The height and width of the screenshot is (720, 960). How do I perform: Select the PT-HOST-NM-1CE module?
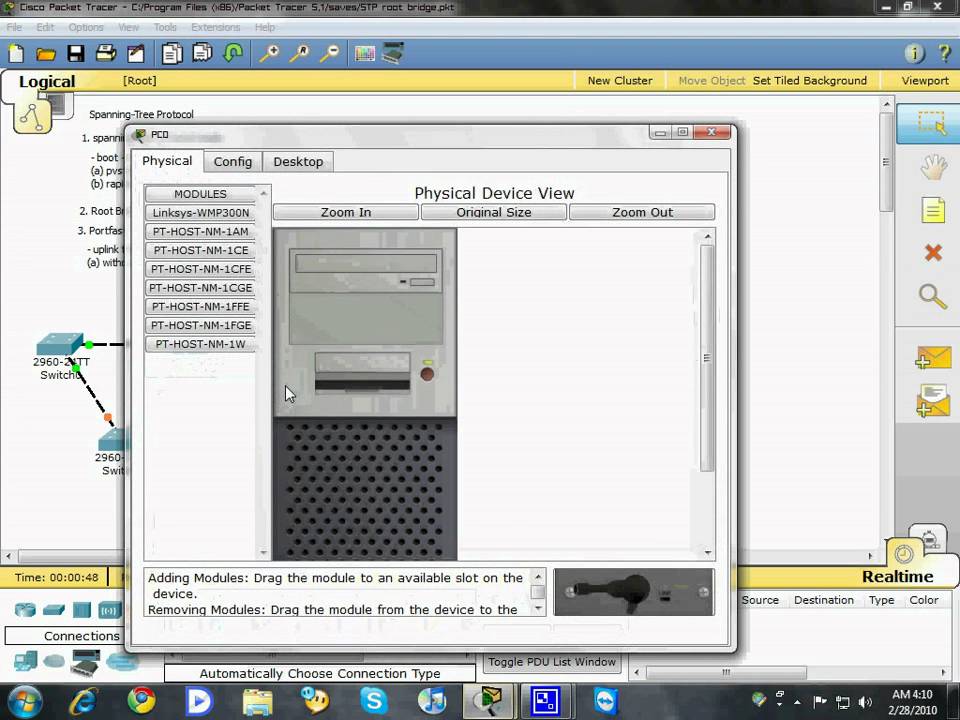200,250
